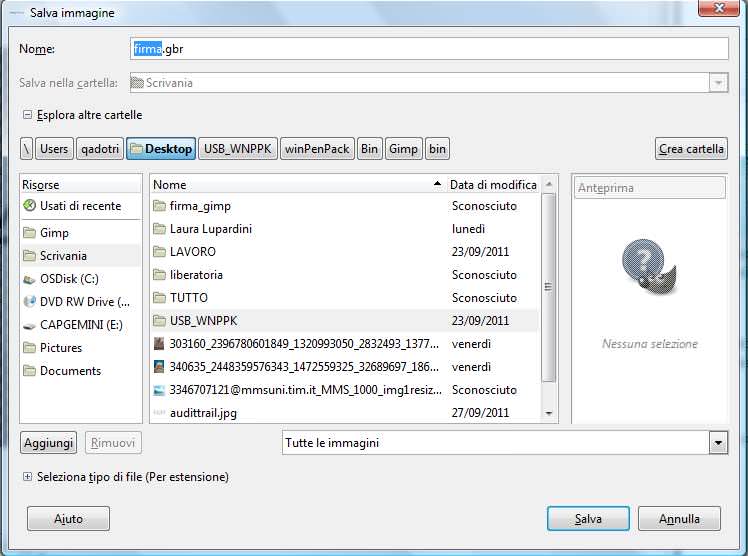The image size is (748, 556).
Task: Expand Seleziona tipo di file section
Action: tap(28, 476)
